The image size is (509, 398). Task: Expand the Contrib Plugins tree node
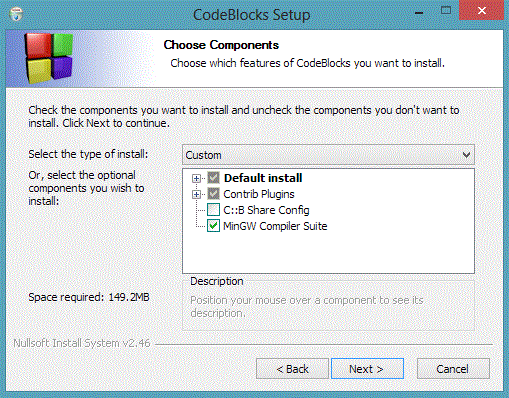[x=196, y=194]
